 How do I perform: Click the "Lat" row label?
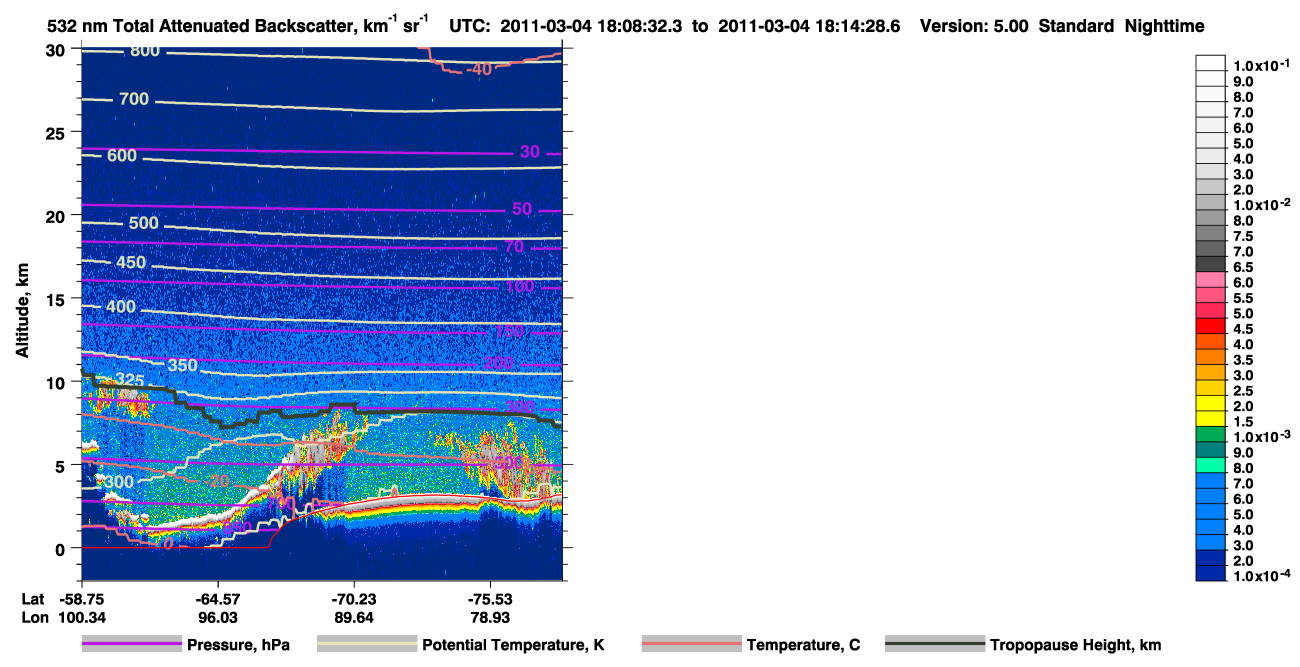(34, 598)
